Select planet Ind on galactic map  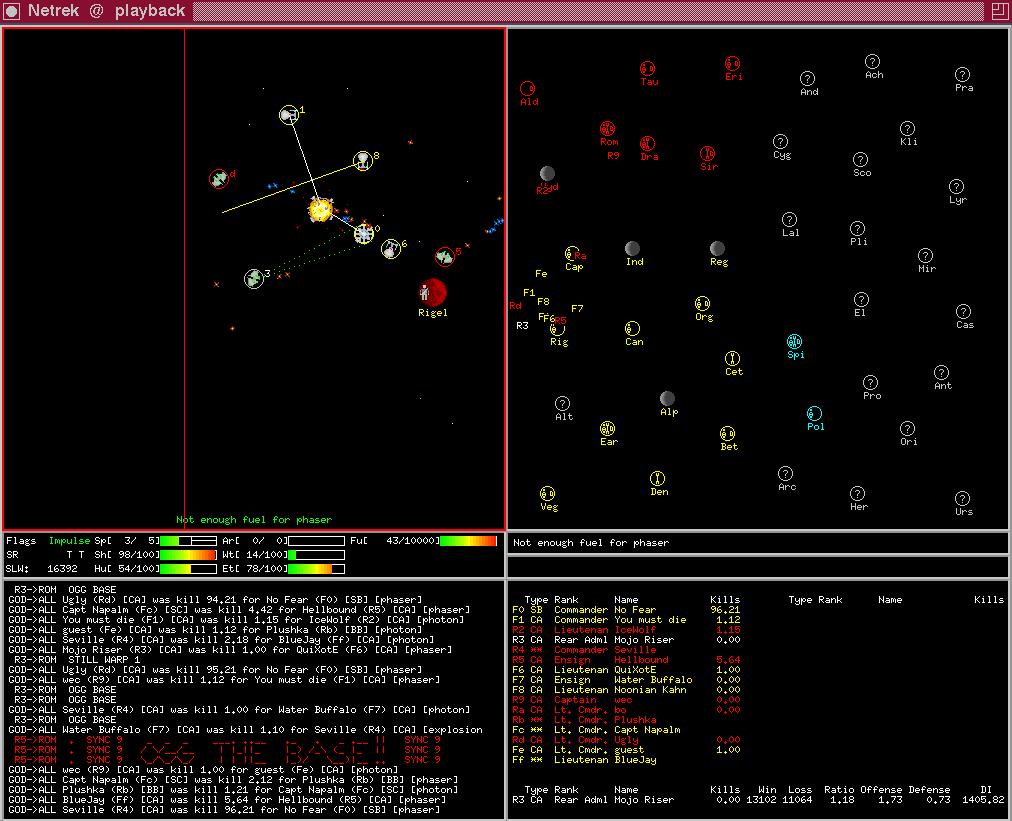click(632, 248)
